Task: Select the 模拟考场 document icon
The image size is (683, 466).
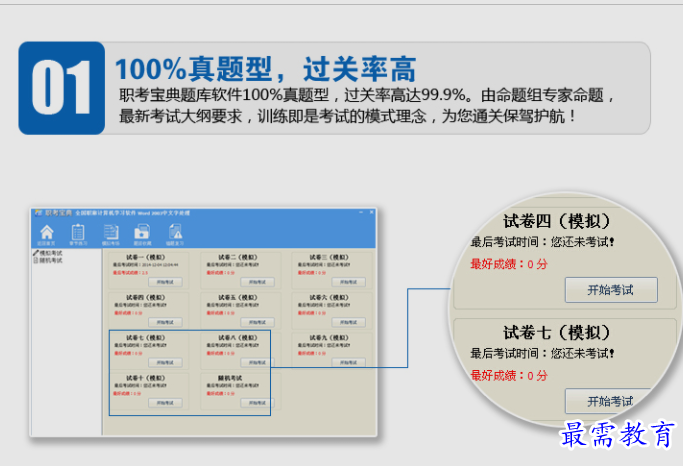Action: pyautogui.click(x=111, y=234)
